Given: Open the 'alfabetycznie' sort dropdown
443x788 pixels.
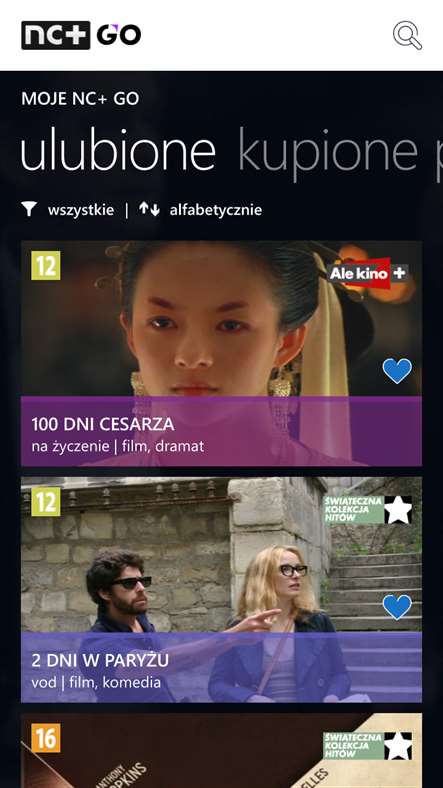Looking at the screenshot, I should click(x=216, y=210).
